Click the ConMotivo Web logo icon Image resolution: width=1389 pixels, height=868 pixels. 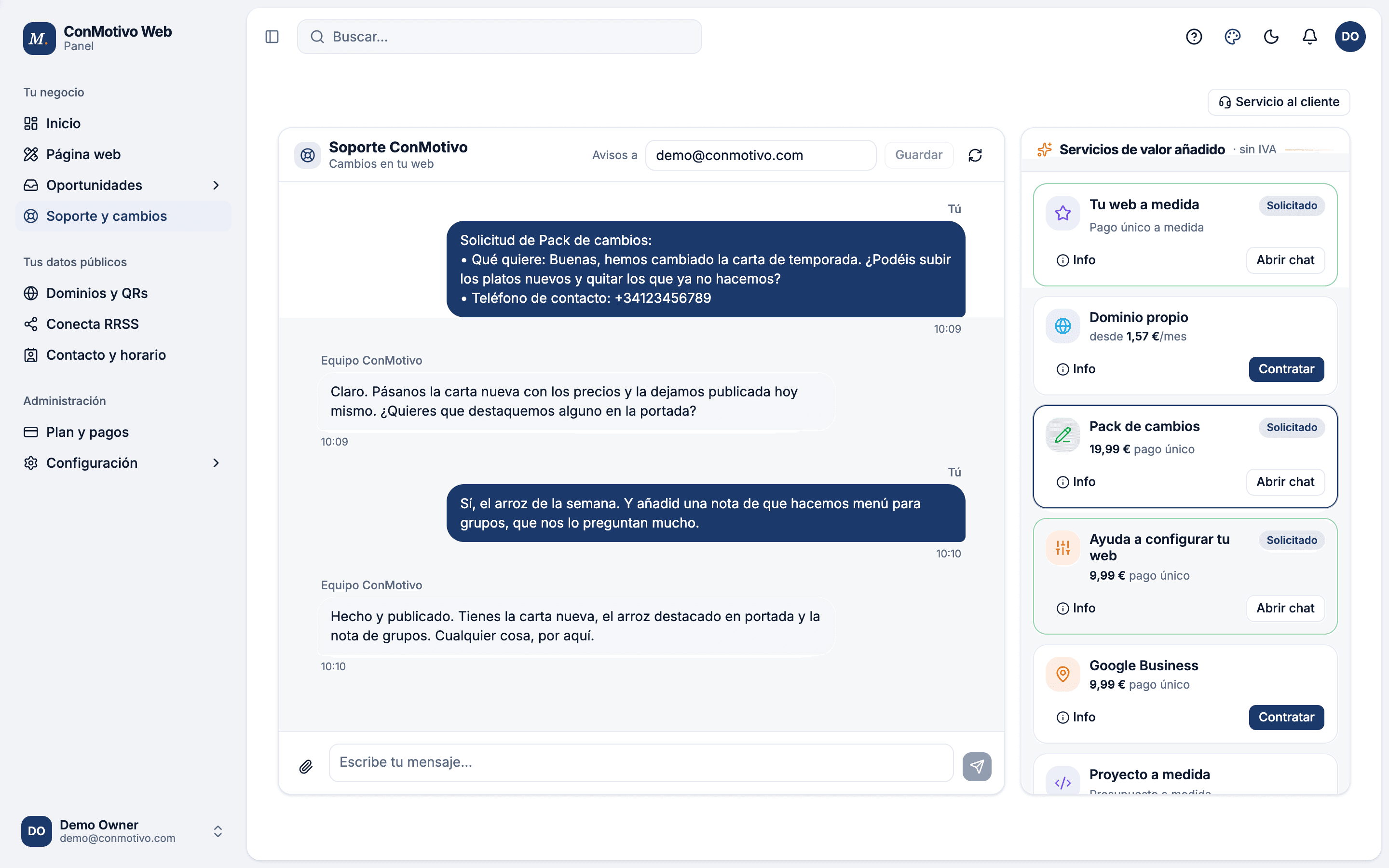39,38
